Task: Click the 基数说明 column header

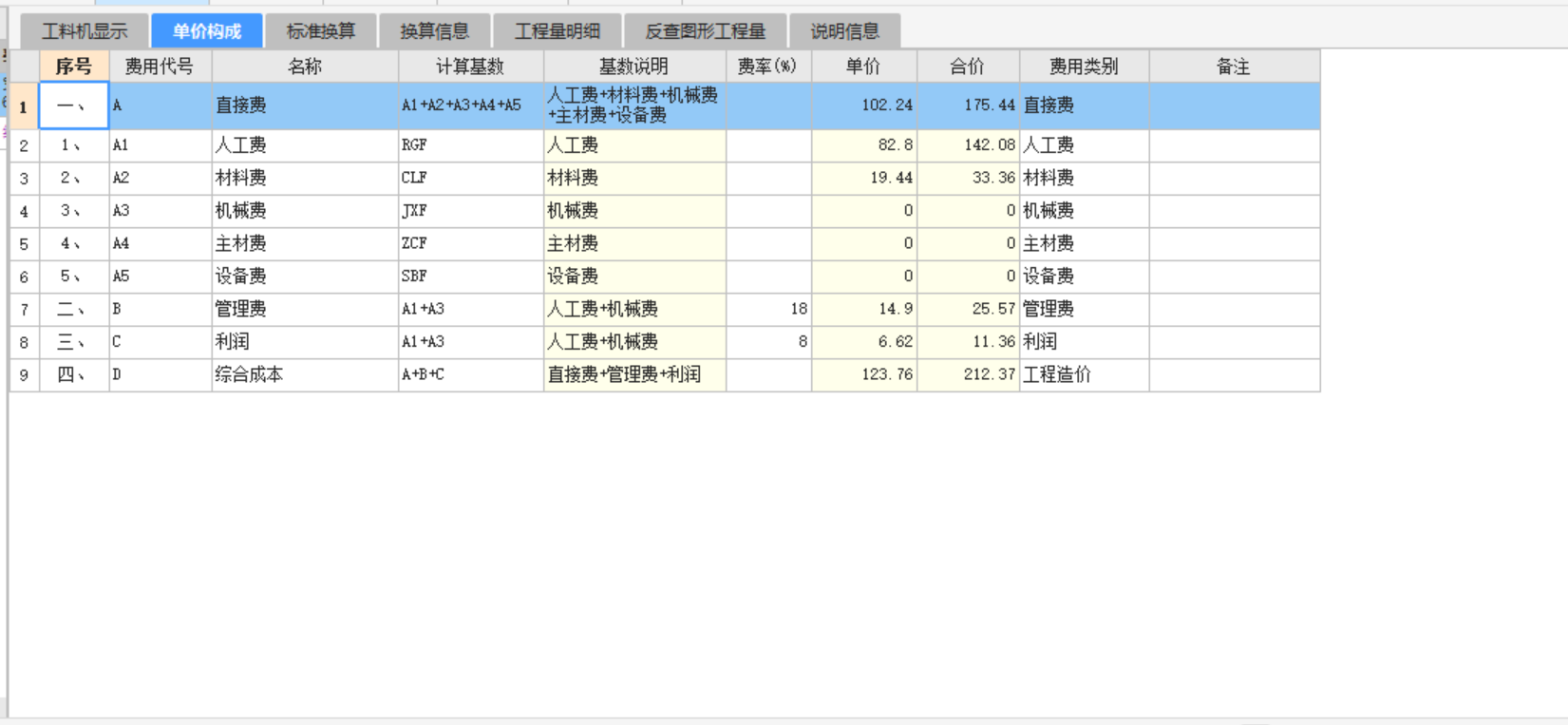Action: click(634, 67)
